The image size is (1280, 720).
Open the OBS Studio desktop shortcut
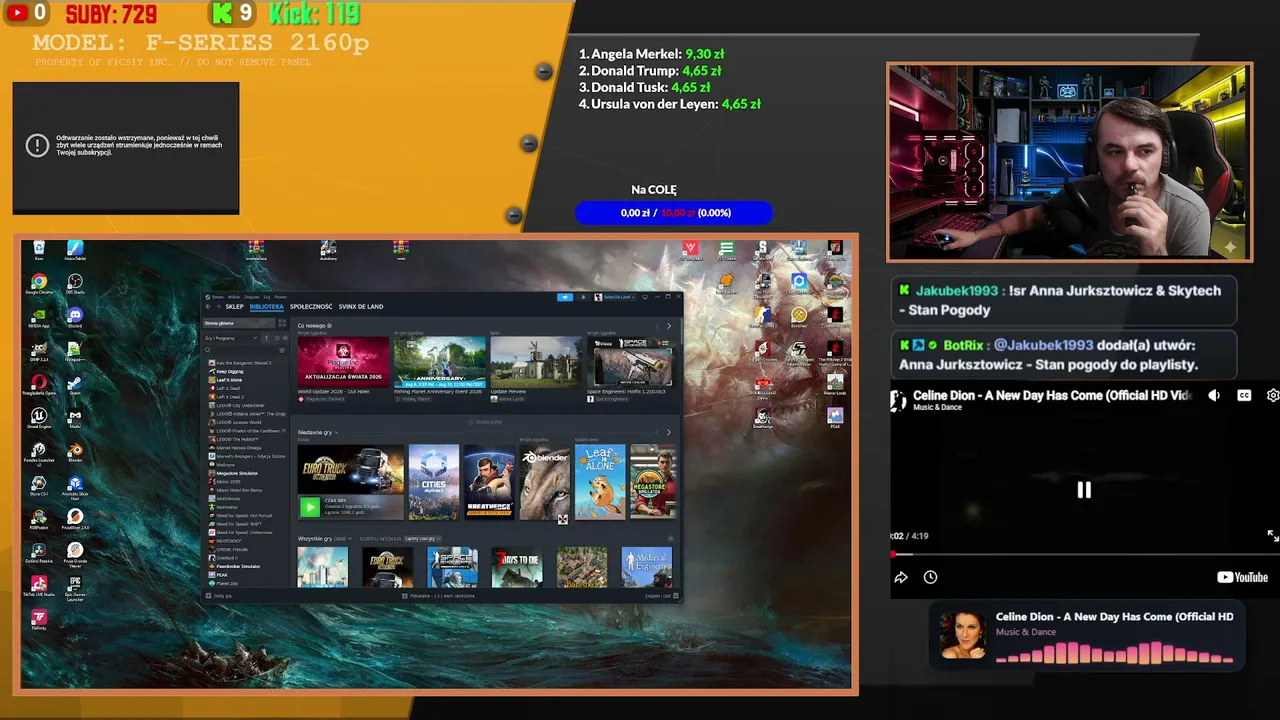[x=75, y=283]
